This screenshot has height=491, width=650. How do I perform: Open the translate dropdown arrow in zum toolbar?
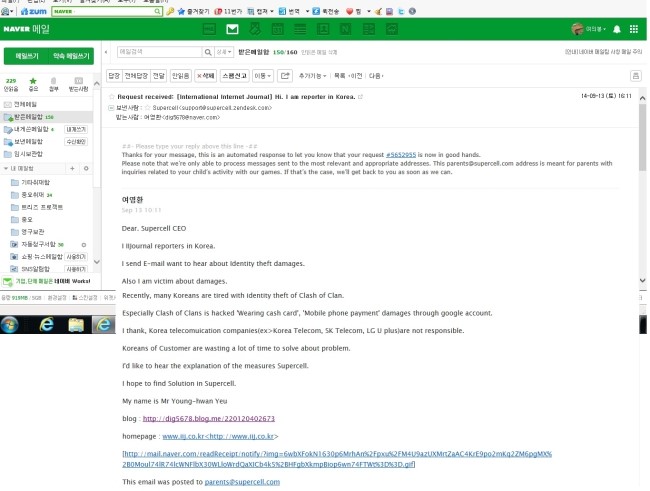tap(307, 11)
